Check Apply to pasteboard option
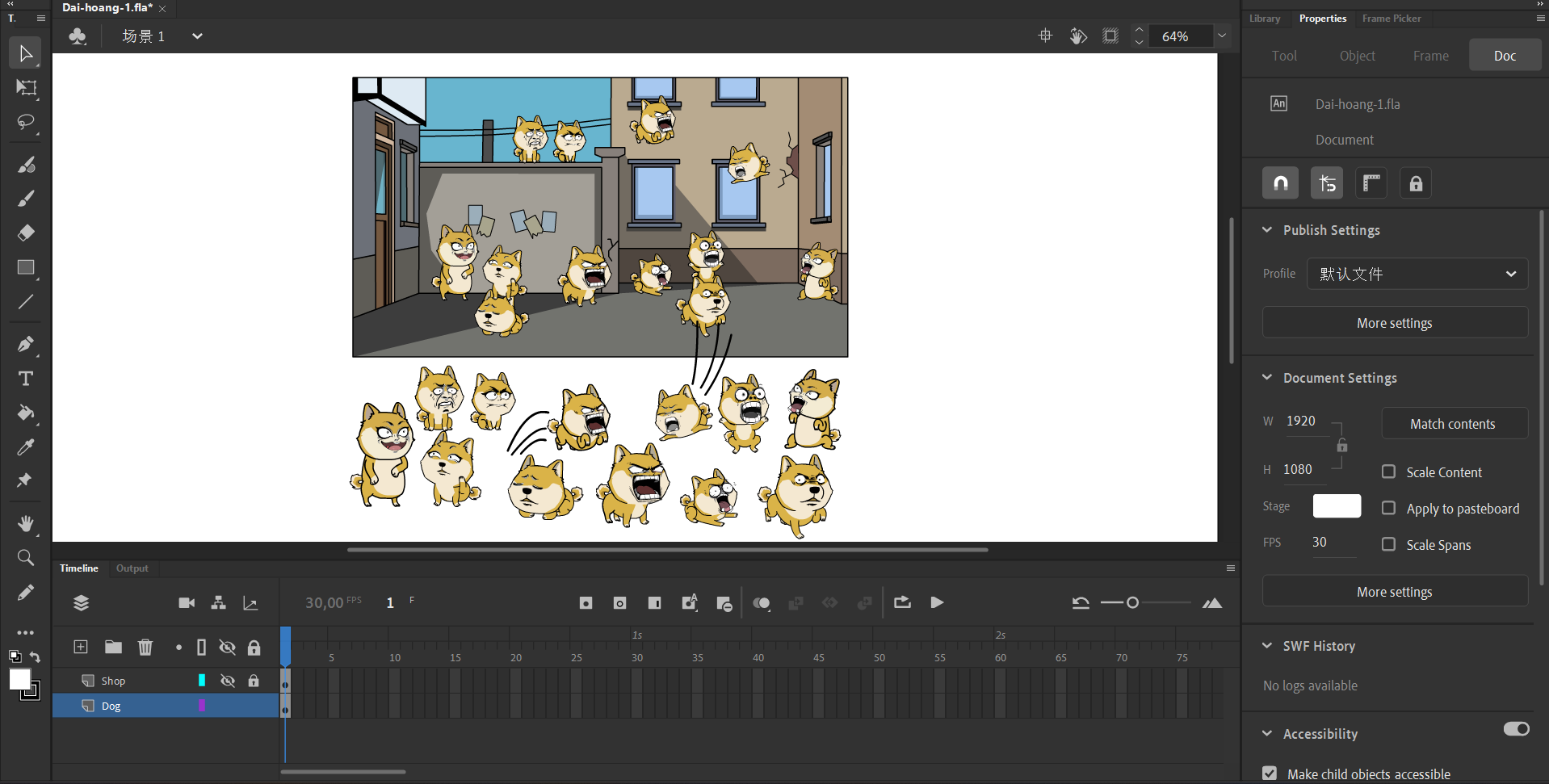This screenshot has width=1549, height=784. click(x=1388, y=508)
